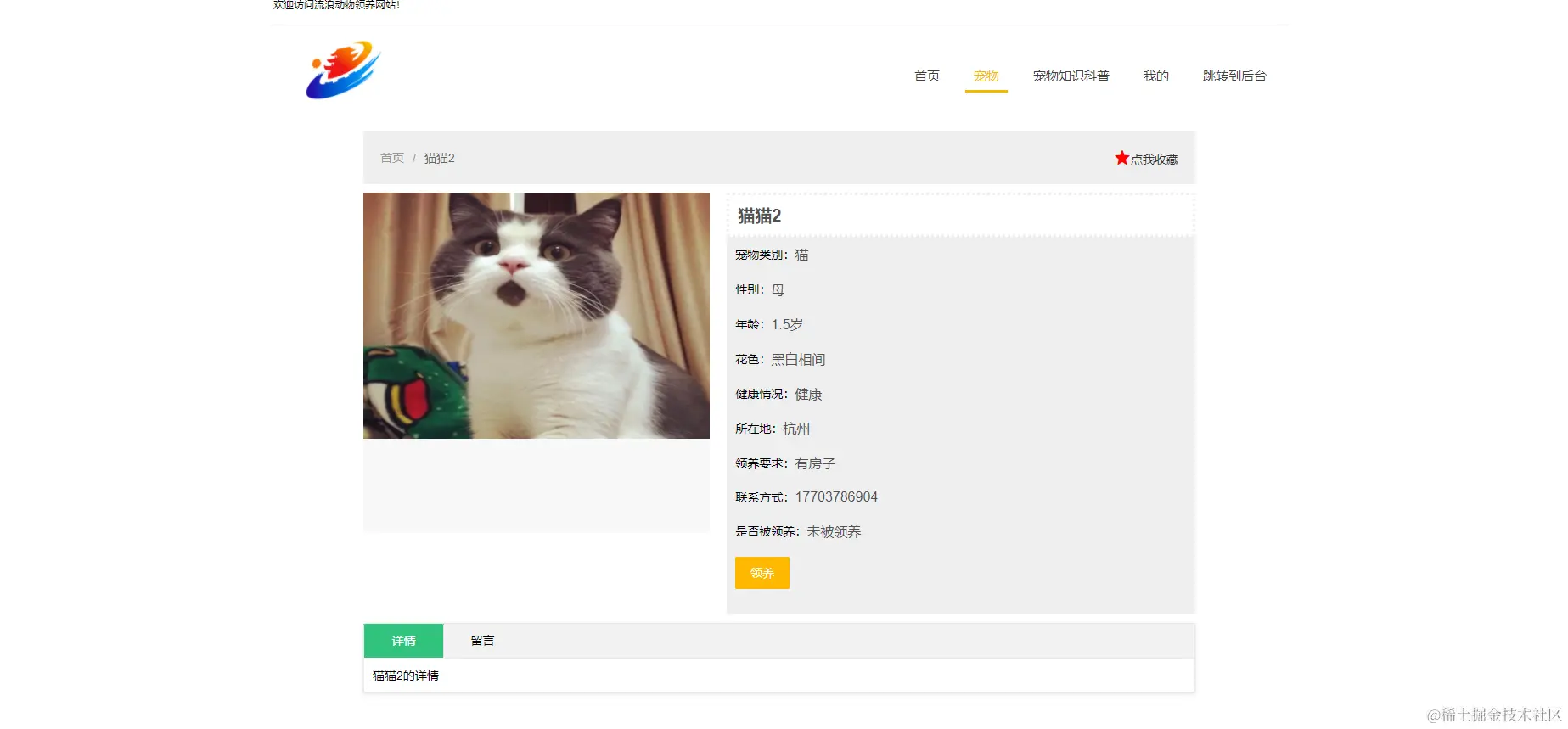The width and height of the screenshot is (1568, 729).
Task: Click the 健康情况：健康 row
Action: (778, 394)
